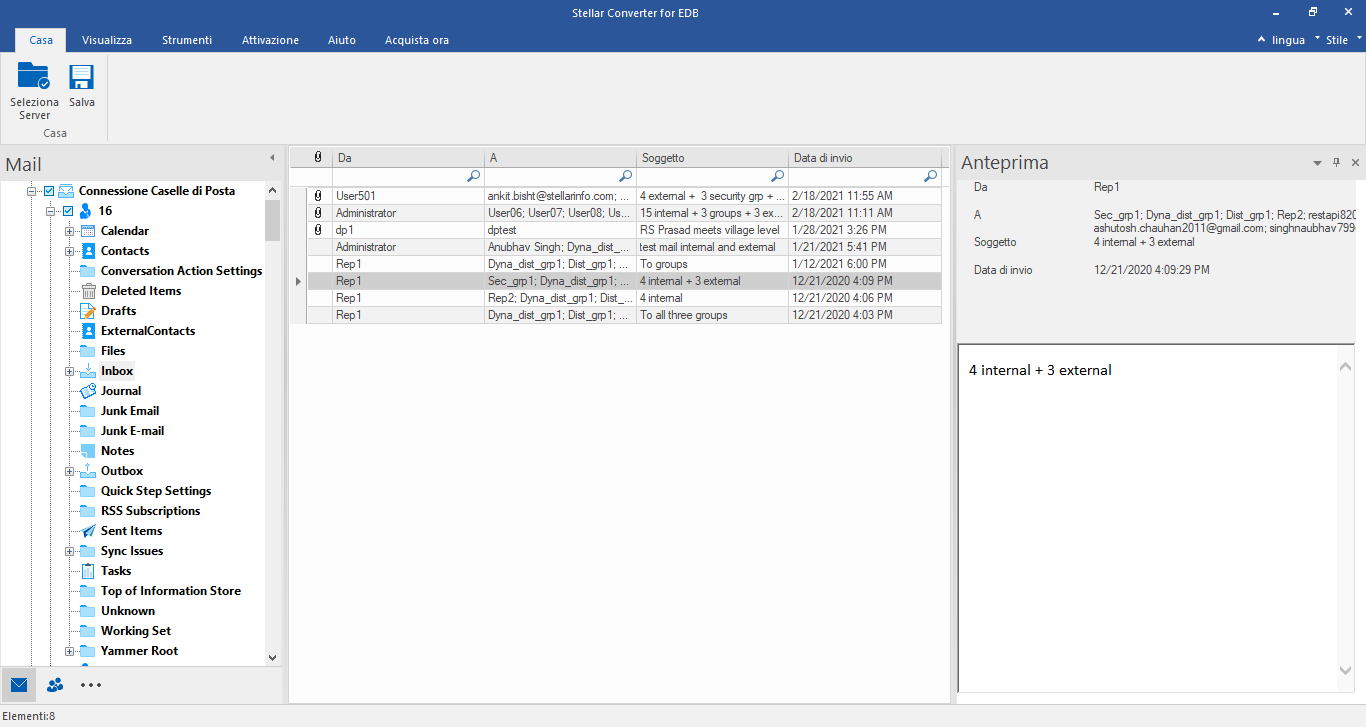Viewport: 1366px width, 727px height.
Task: Click folder tree scrollbar up arrow
Action: [x=273, y=191]
